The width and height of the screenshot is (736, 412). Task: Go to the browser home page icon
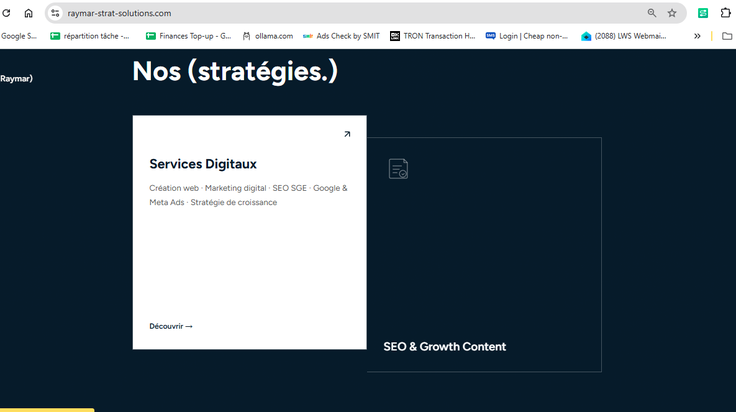(x=29, y=13)
